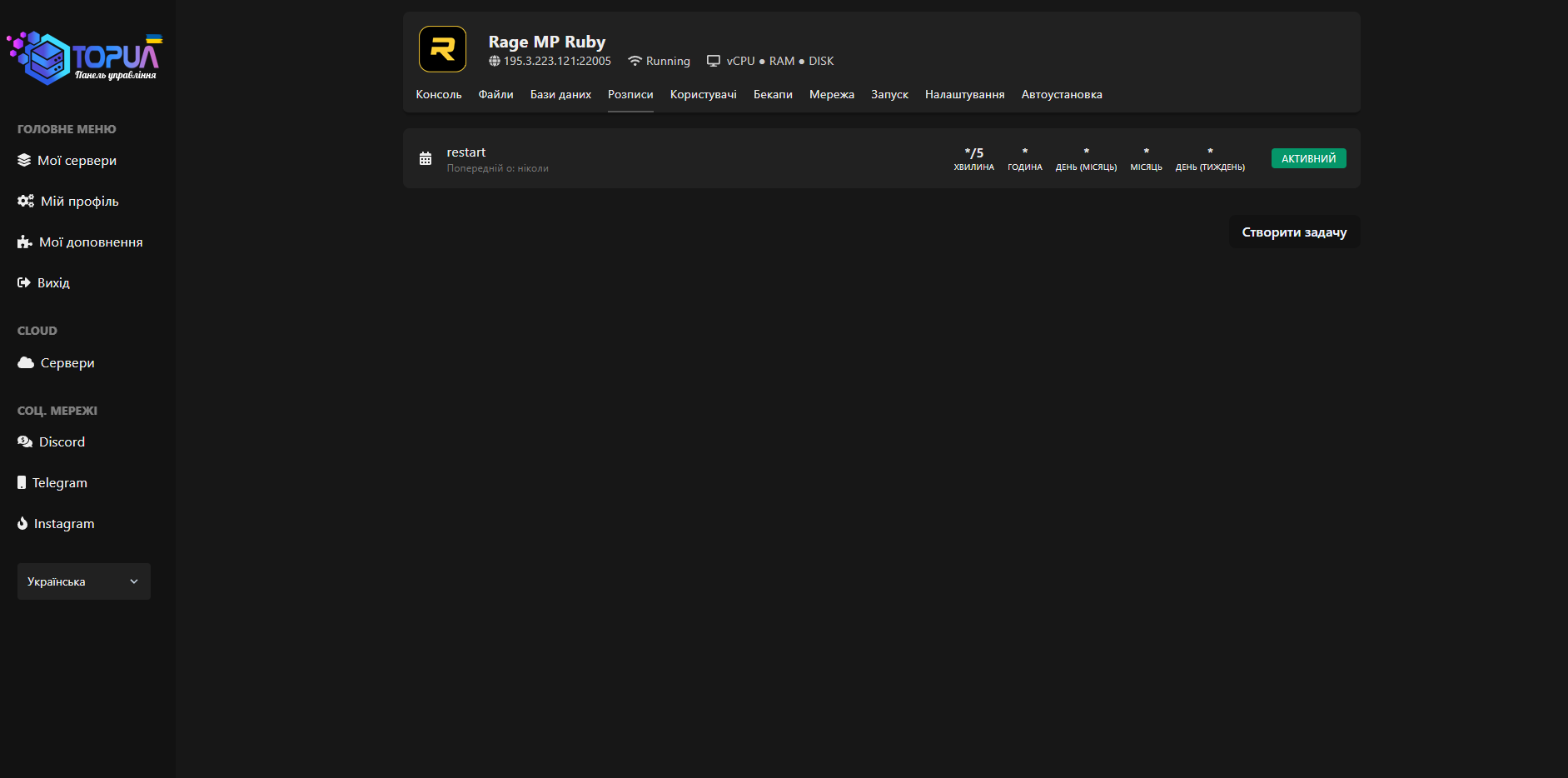Select the Автоустановка tab
The width and height of the screenshot is (1568, 778).
point(1062,95)
